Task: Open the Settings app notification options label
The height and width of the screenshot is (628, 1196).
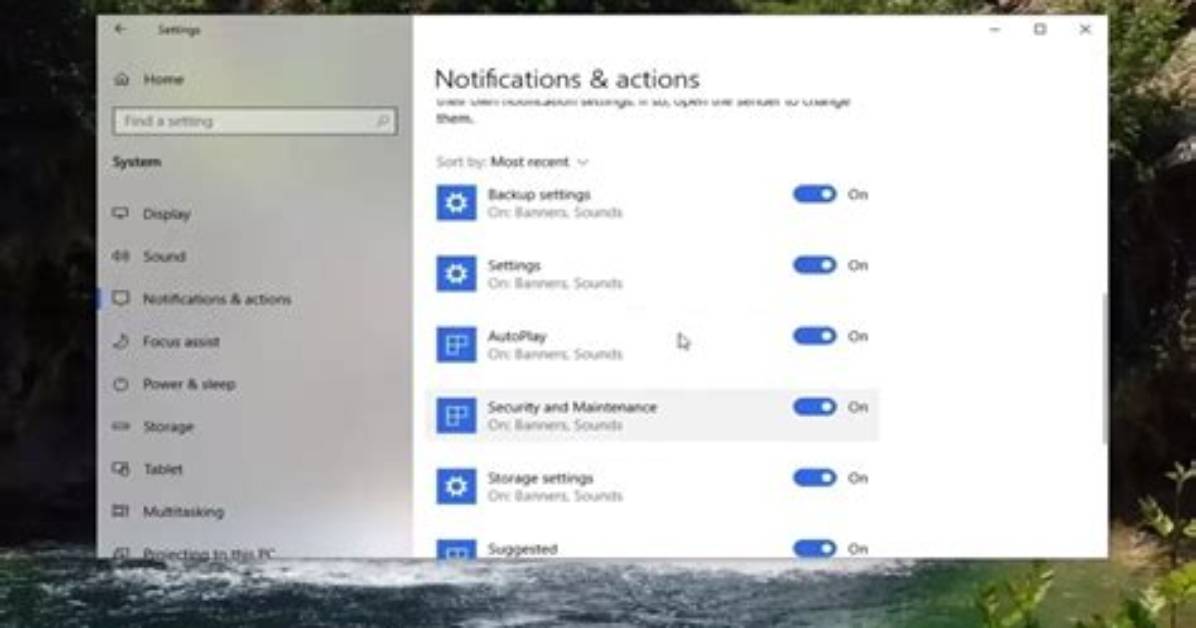Action: pyautogui.click(x=513, y=266)
